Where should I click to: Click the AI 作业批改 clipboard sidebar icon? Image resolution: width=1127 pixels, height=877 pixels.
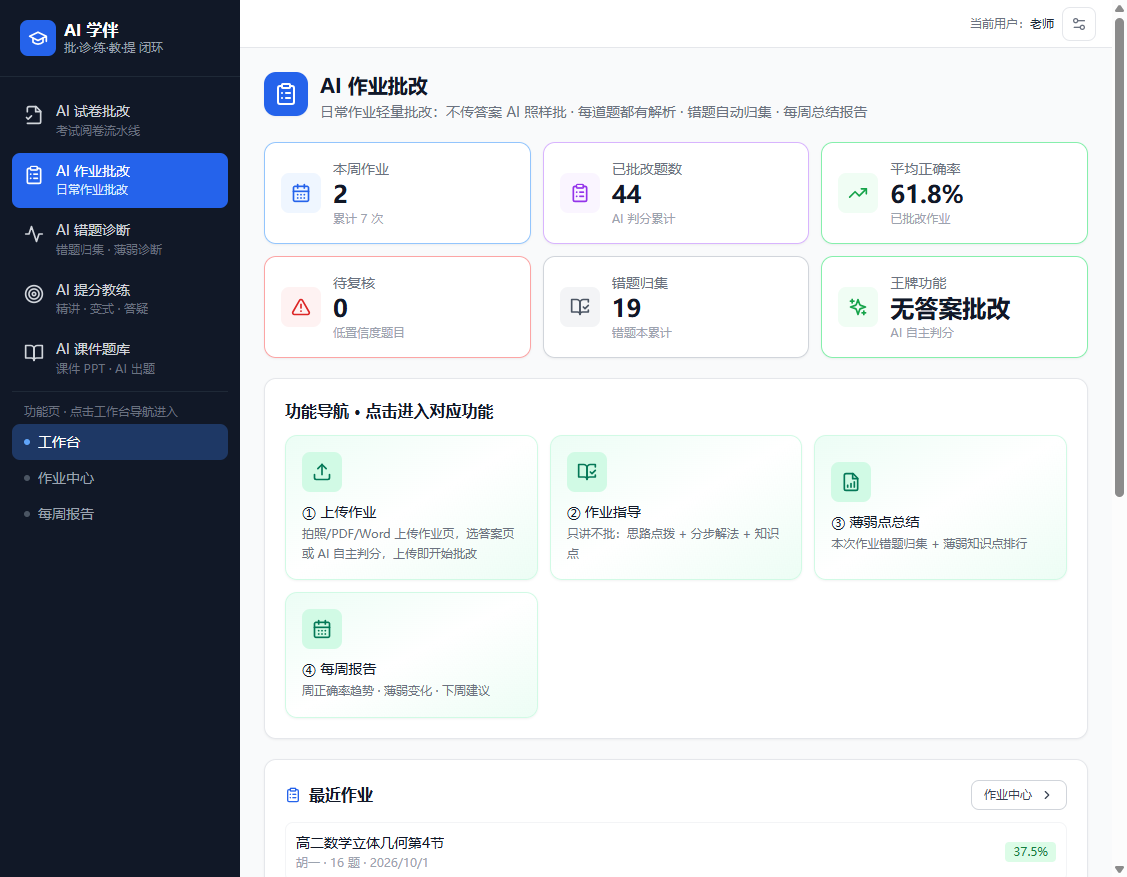(x=34, y=175)
